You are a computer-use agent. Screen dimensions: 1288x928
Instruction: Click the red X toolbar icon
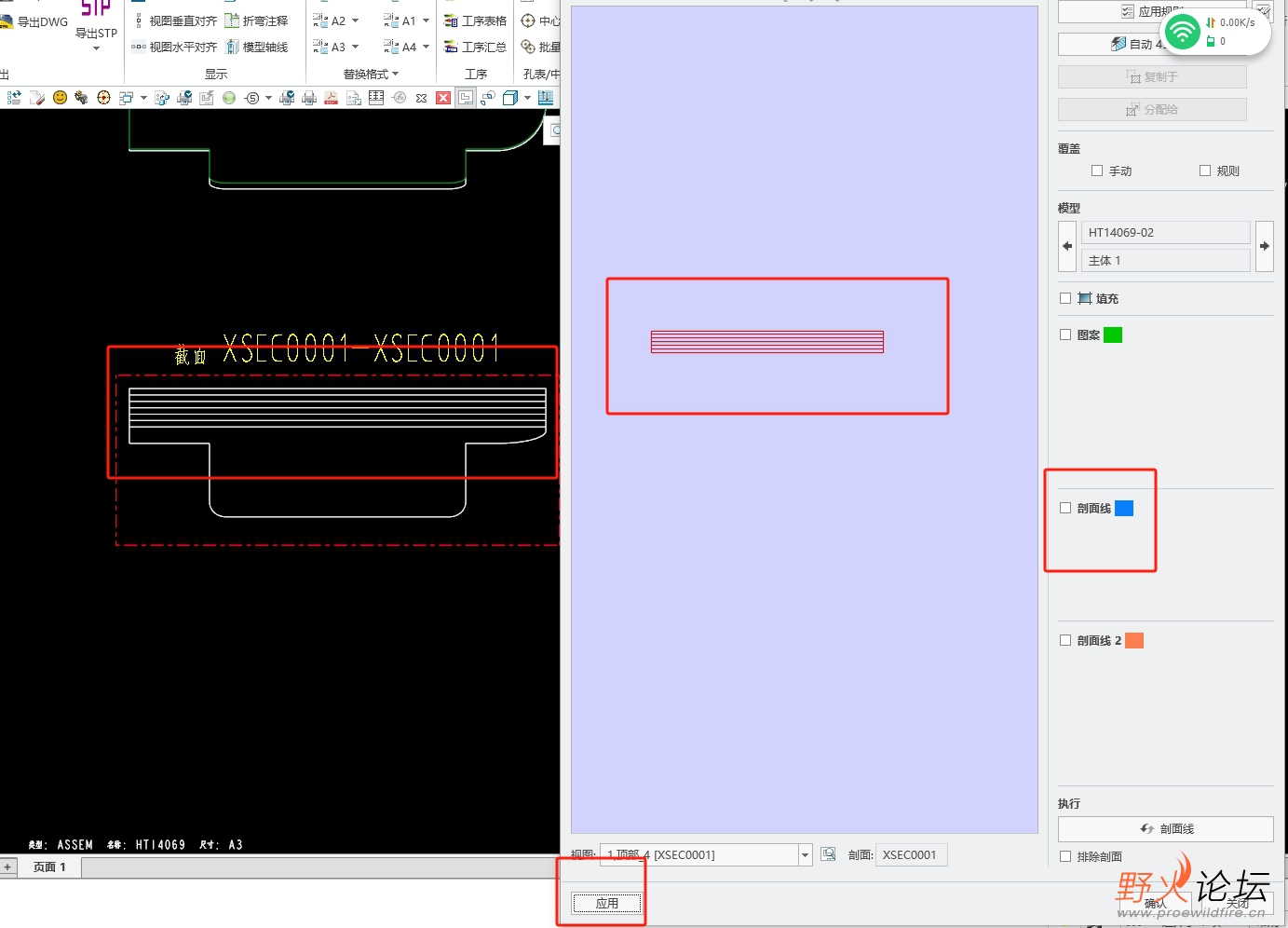[x=443, y=98]
